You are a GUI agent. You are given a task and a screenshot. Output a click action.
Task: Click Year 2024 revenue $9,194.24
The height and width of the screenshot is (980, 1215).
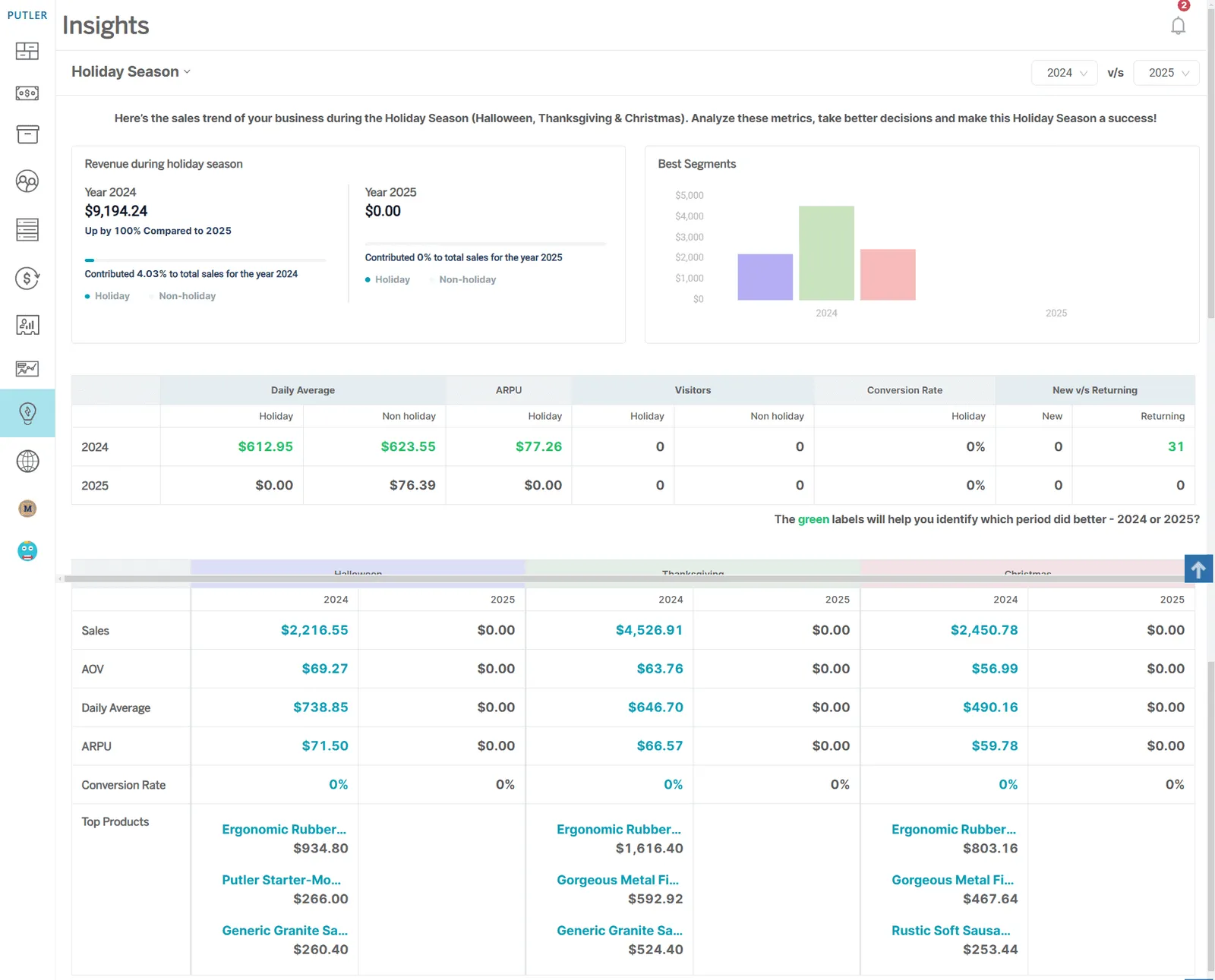(116, 211)
